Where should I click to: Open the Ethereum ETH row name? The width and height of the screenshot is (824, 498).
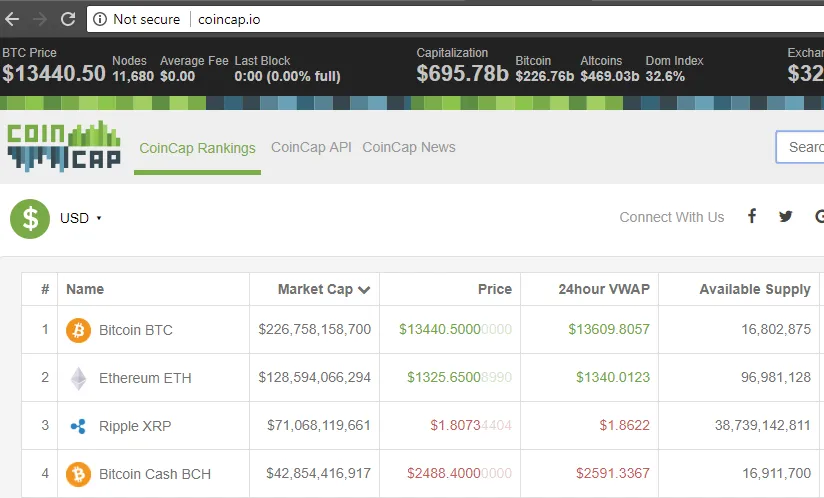point(145,378)
